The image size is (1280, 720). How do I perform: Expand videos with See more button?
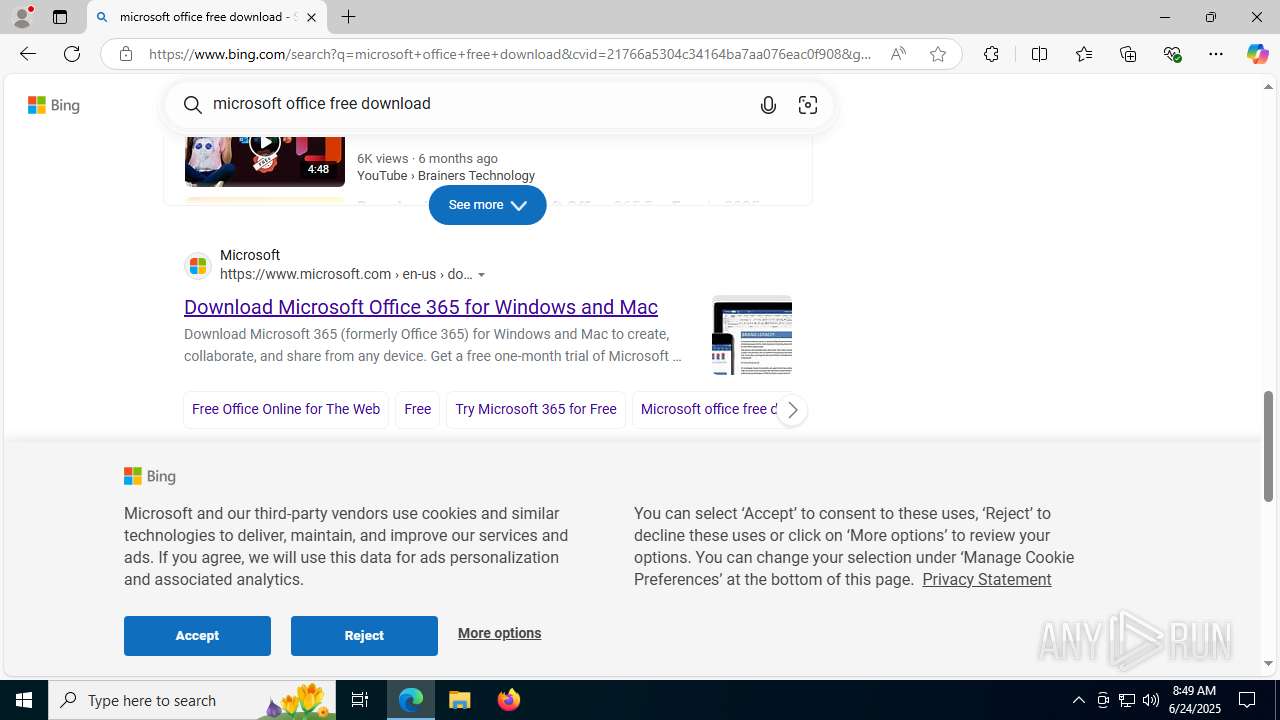(x=487, y=205)
